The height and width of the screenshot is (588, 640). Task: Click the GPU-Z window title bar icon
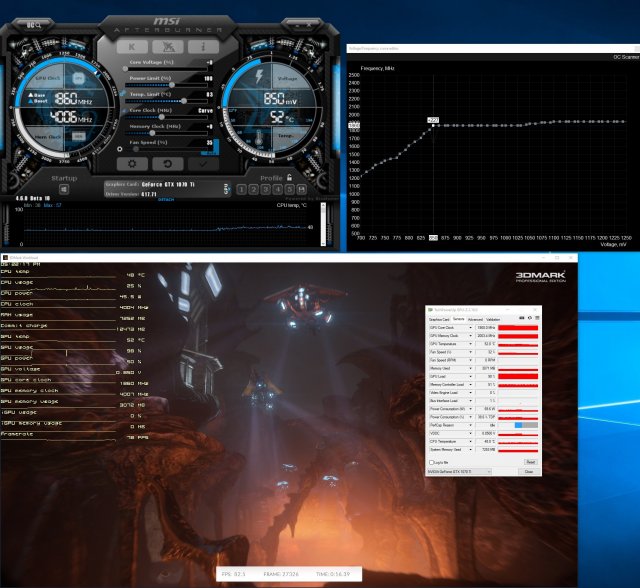[430, 310]
